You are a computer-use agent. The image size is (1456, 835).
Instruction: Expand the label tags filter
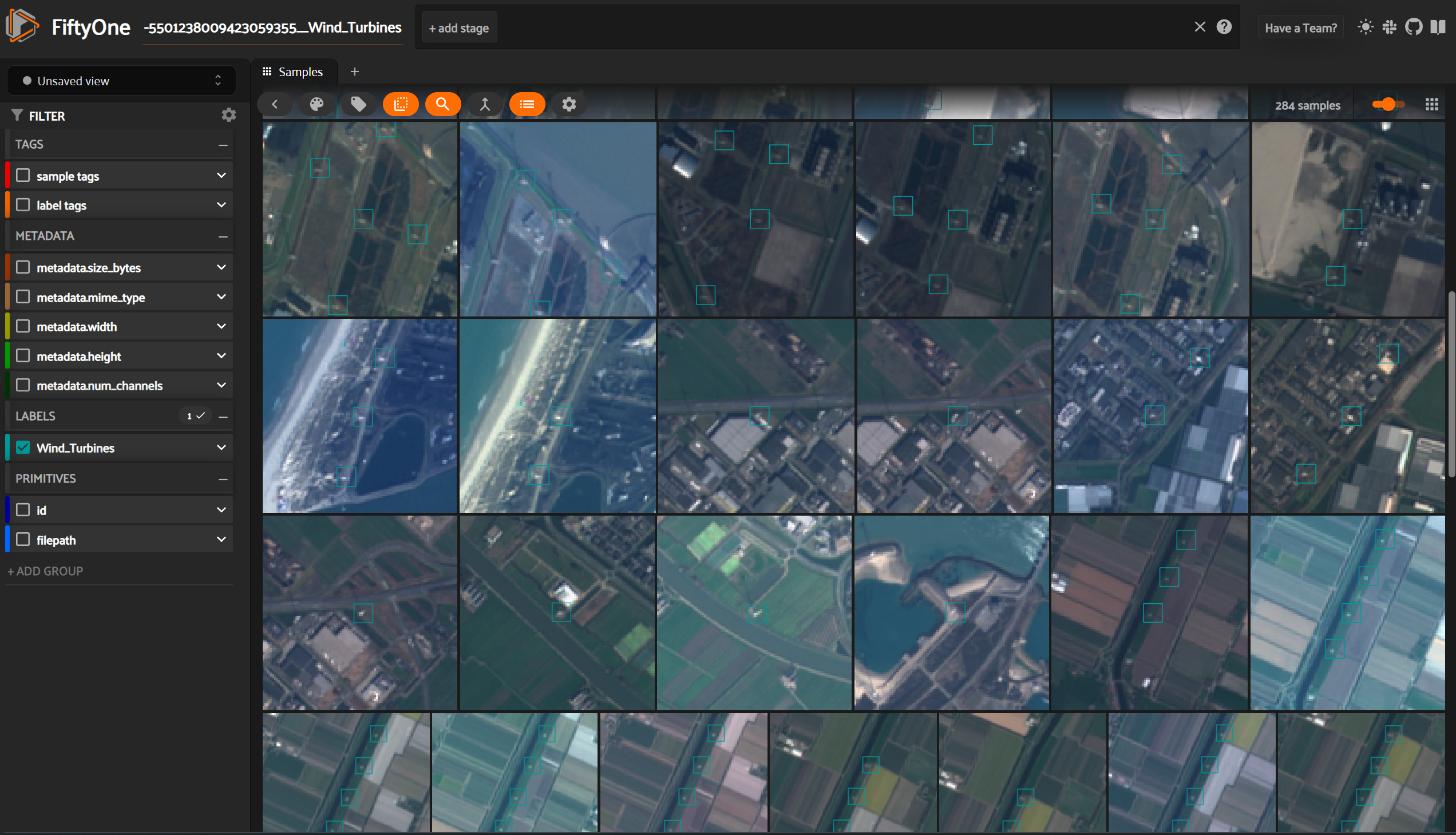pyautogui.click(x=221, y=205)
